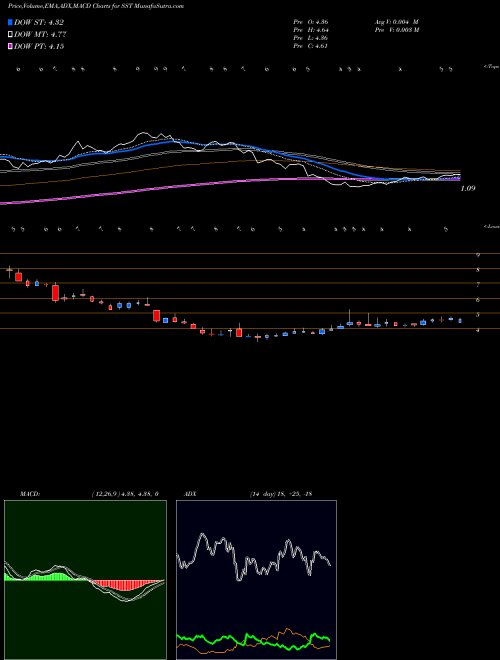This screenshot has width=500, height=660.
Task: Click the price axis label 9
Action: click(x=478, y=255)
